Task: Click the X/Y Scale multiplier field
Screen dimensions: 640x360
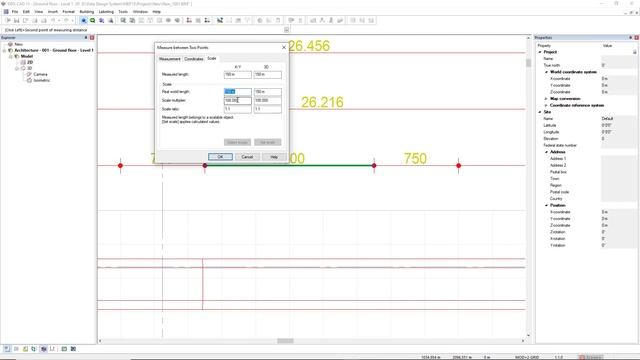Action: click(238, 100)
